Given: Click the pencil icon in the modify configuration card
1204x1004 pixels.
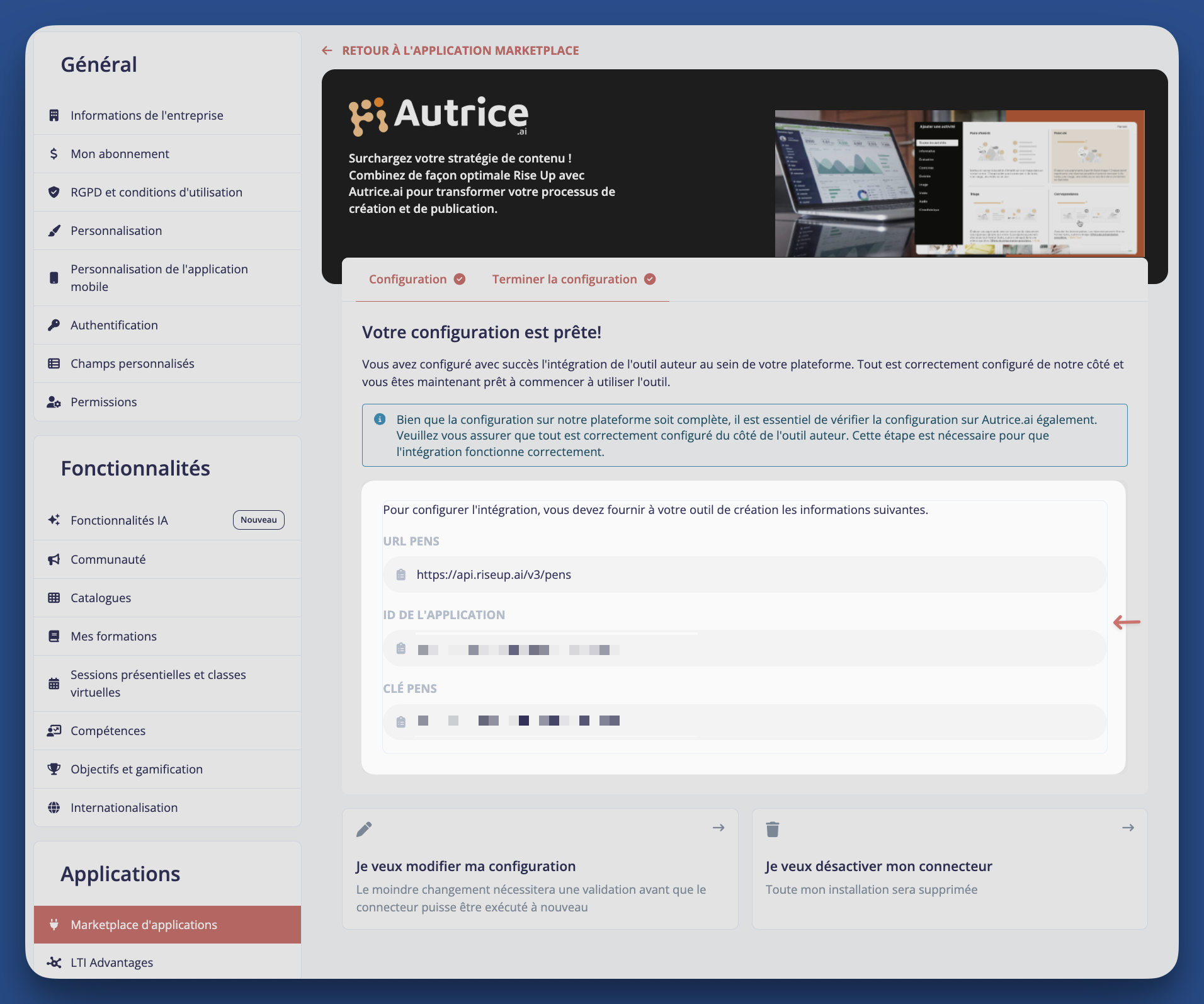Looking at the screenshot, I should tap(364, 829).
